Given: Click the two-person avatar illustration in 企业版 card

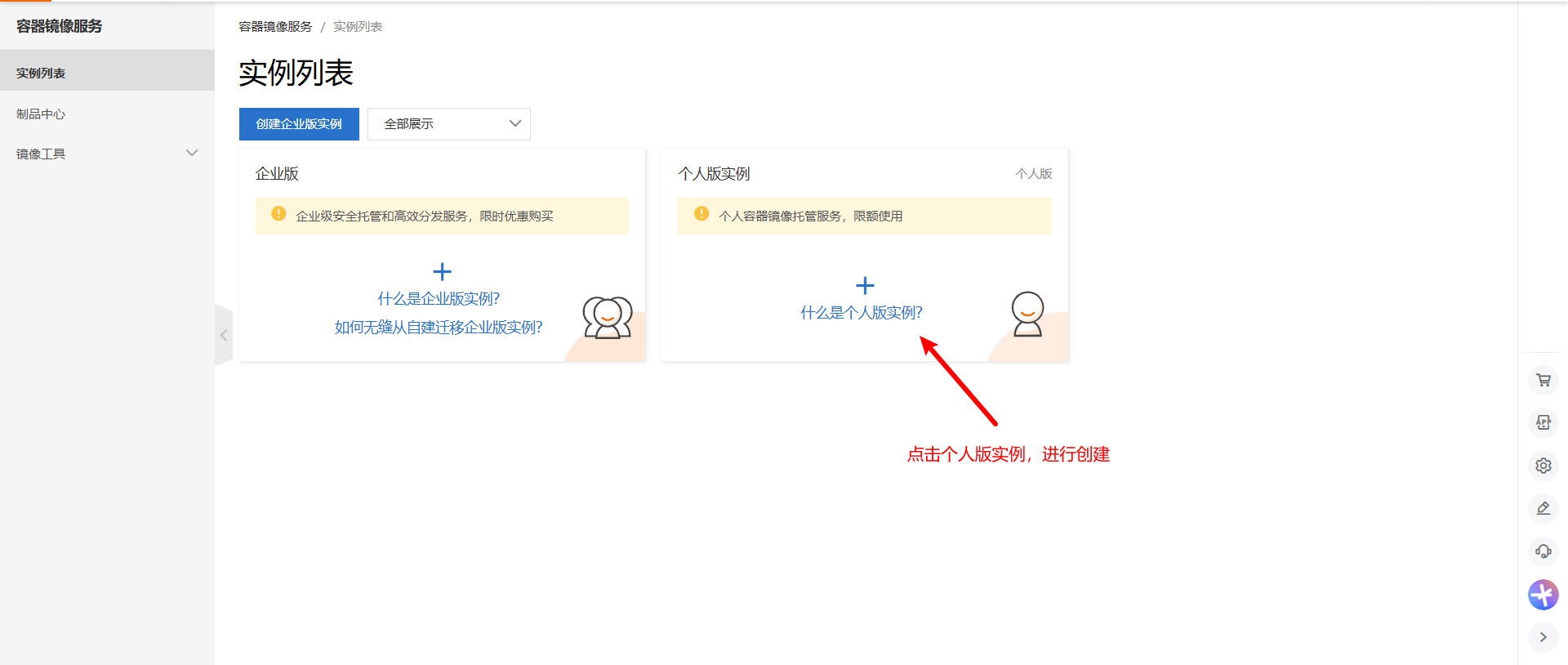Looking at the screenshot, I should point(608,318).
